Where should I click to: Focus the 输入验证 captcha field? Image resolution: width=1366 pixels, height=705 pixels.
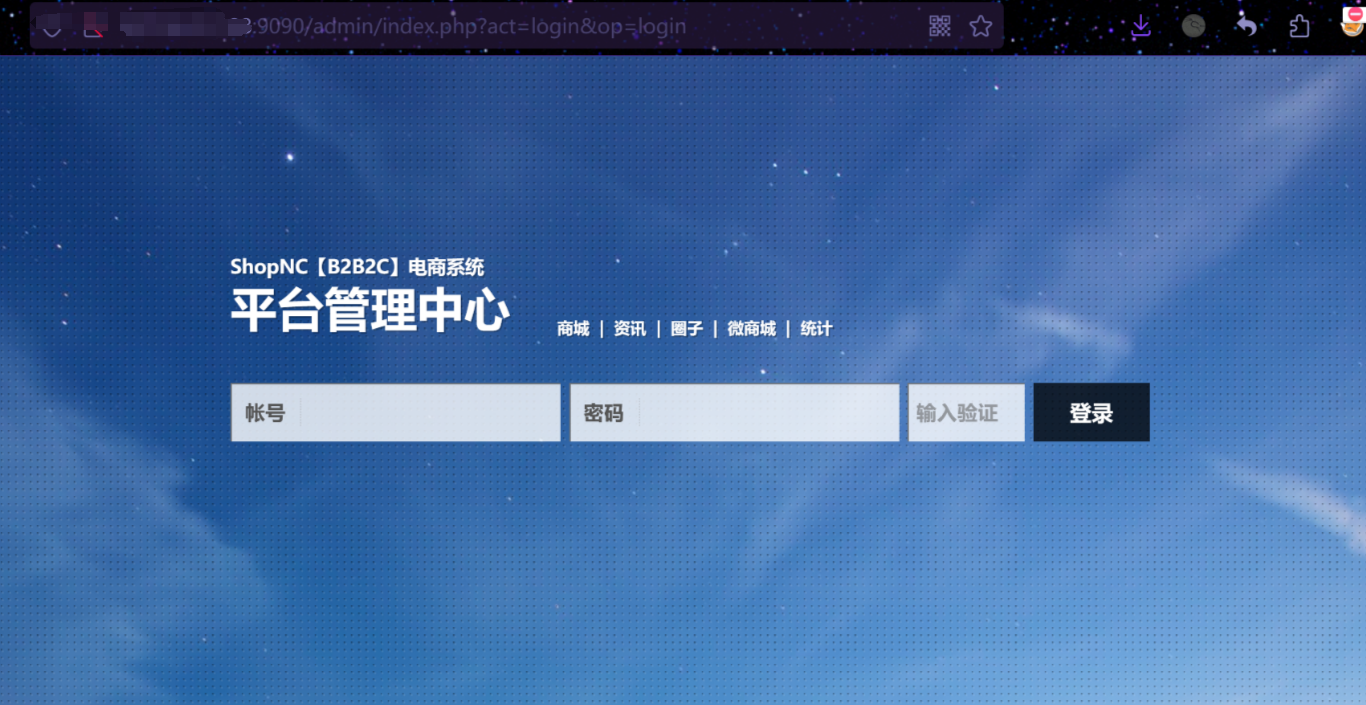pos(967,413)
